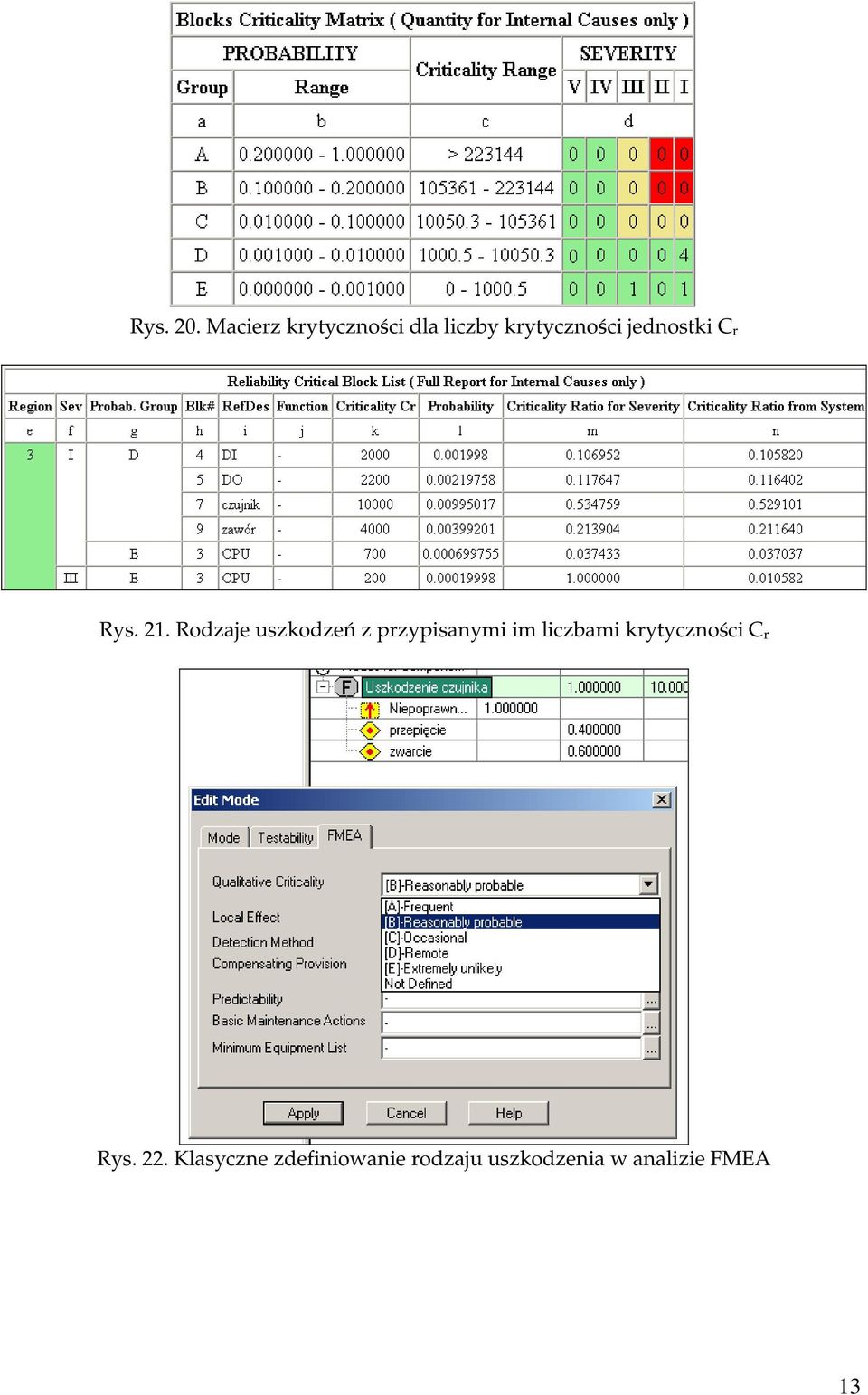Click the green Region 3 cell
The height and width of the screenshot is (1395, 868).
click(30, 516)
